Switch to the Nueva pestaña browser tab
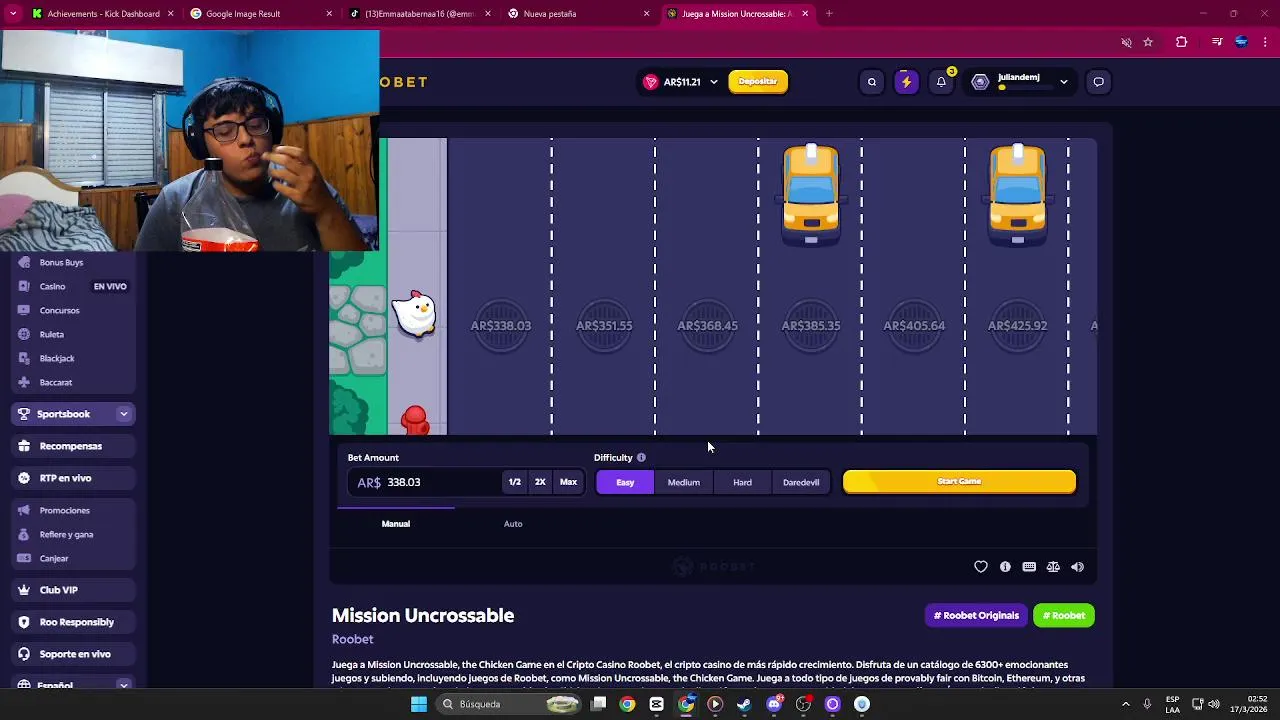The width and height of the screenshot is (1280, 720). click(577, 14)
